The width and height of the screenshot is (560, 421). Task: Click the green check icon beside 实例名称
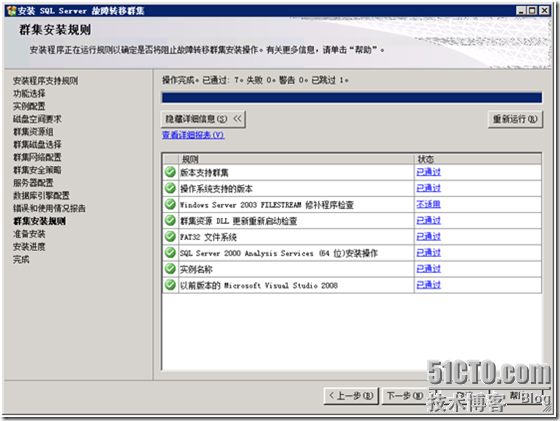(x=170, y=269)
